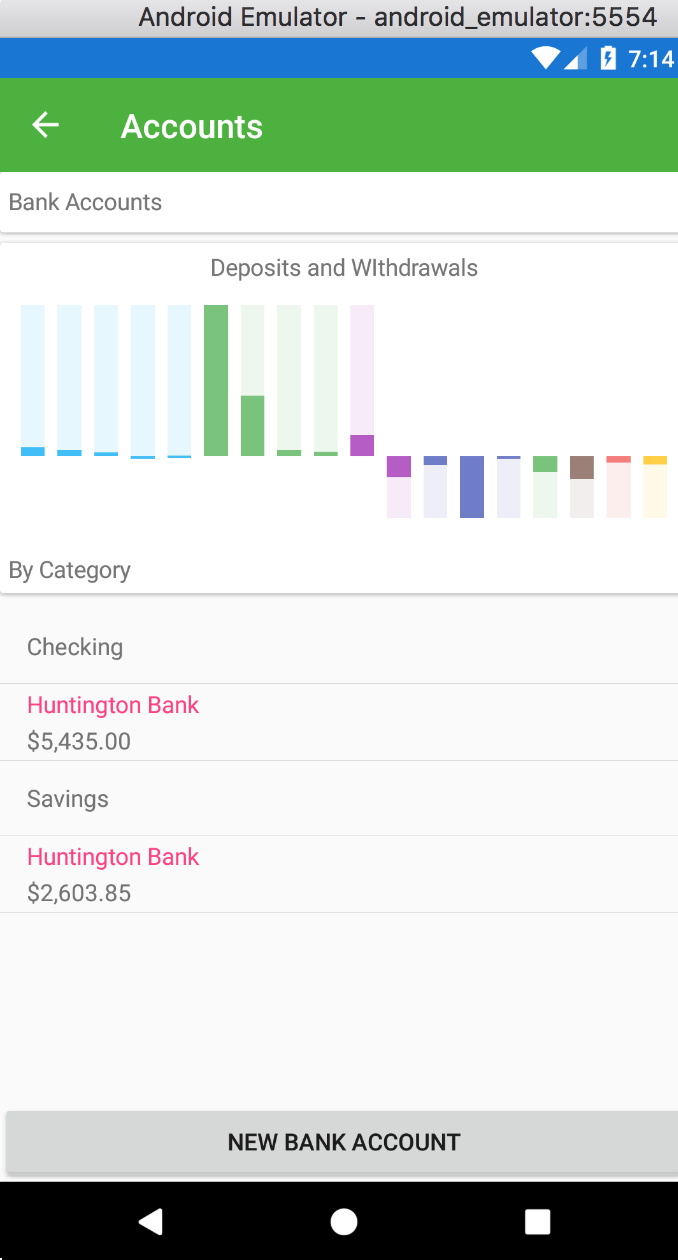Click the NEW BANK ACCOUNT button

pyautogui.click(x=343, y=1142)
